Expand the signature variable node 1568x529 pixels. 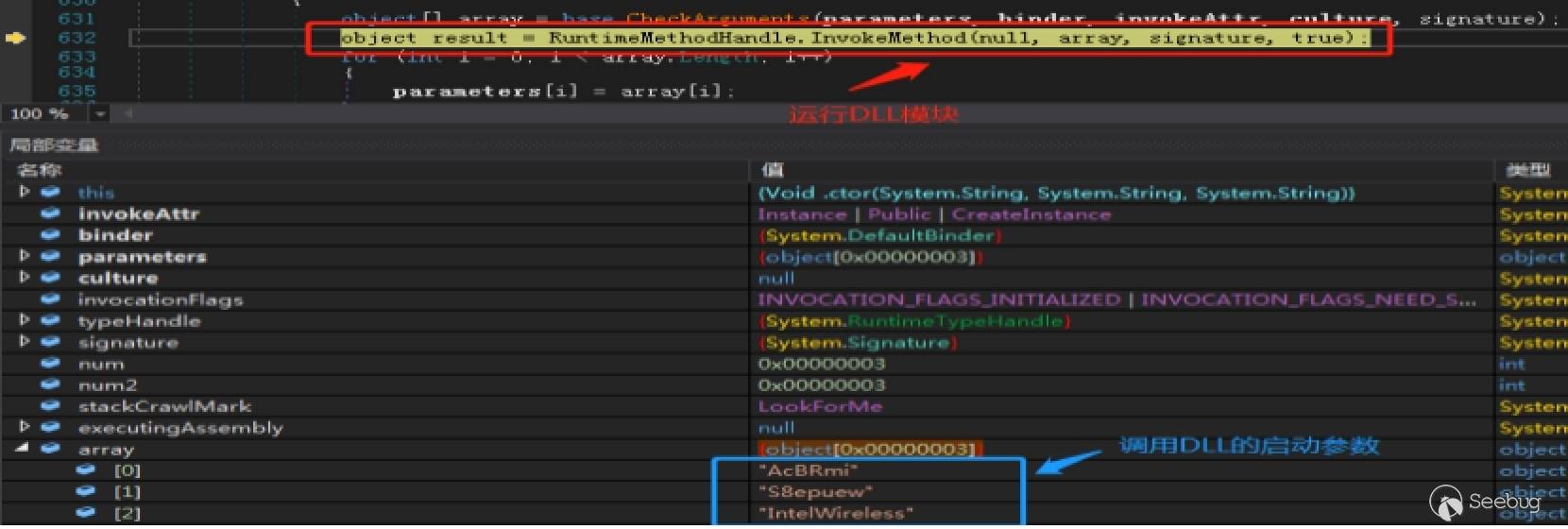(x=25, y=342)
